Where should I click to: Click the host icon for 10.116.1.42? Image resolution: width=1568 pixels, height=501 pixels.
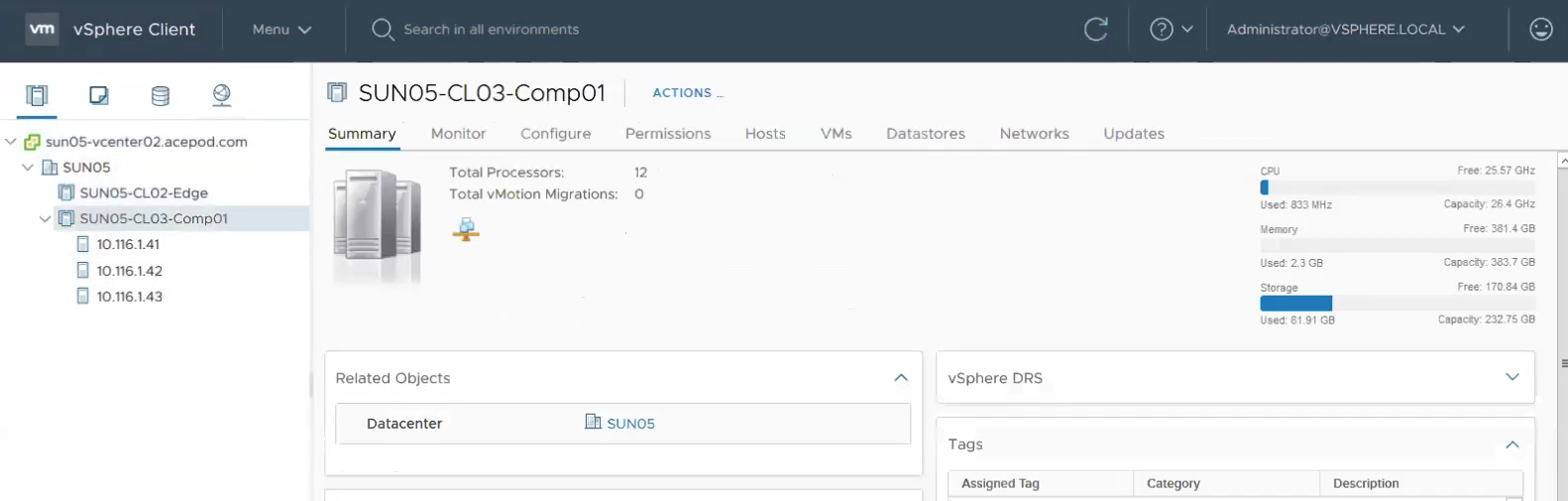click(83, 270)
